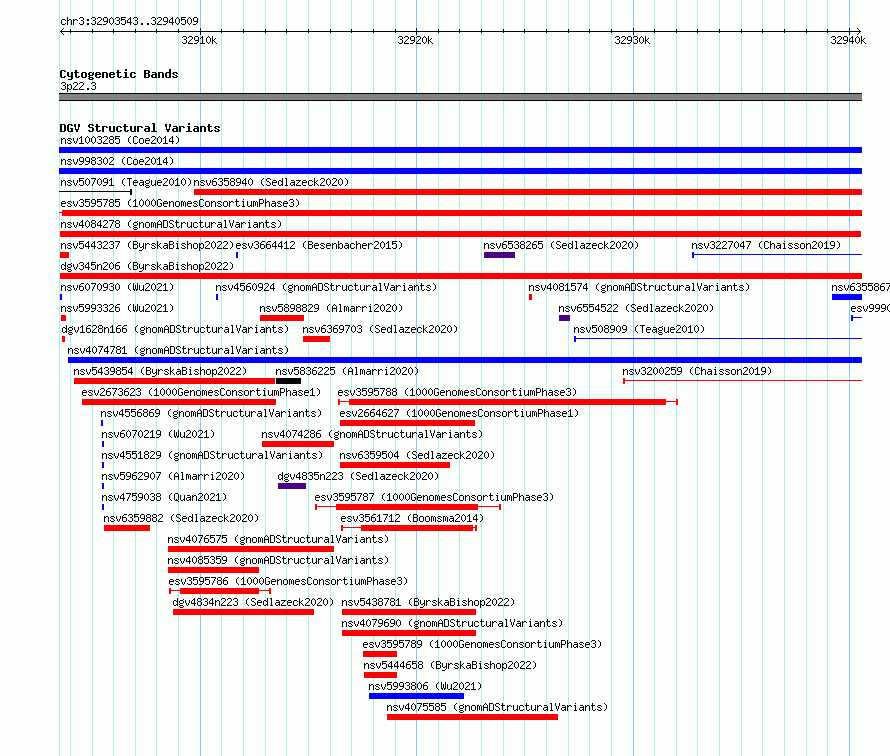Click esv2673623 (1000GenomesConsortiumPhase1) label

pyautogui.click(x=201, y=392)
